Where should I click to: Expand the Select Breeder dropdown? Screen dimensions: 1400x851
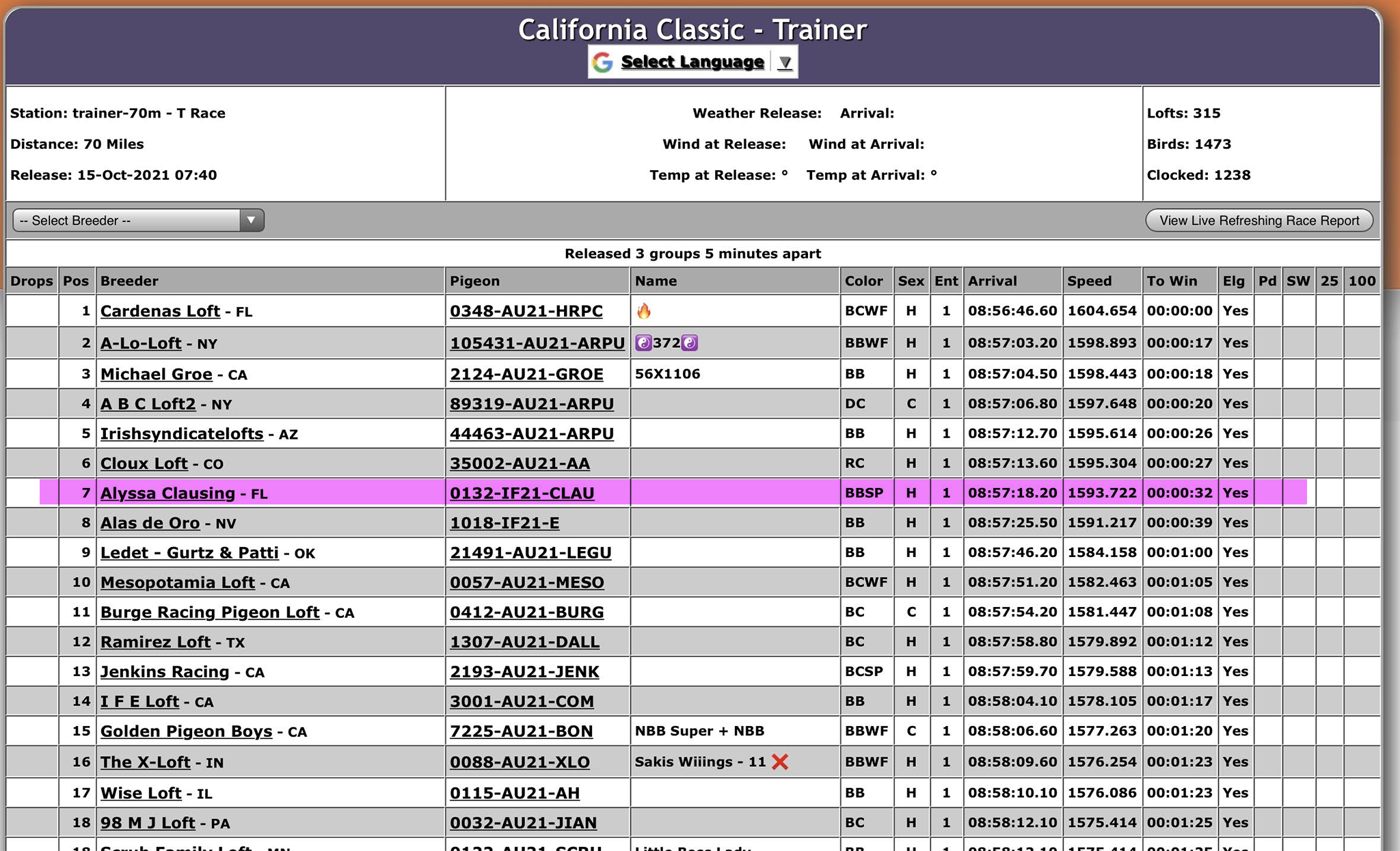pyautogui.click(x=251, y=220)
